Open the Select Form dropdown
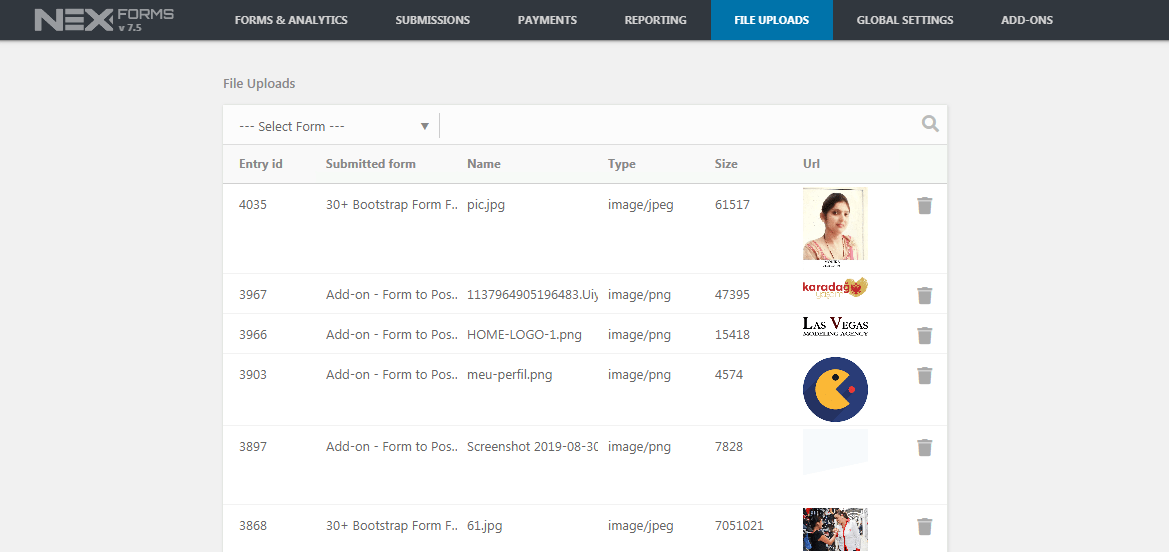 (333, 126)
